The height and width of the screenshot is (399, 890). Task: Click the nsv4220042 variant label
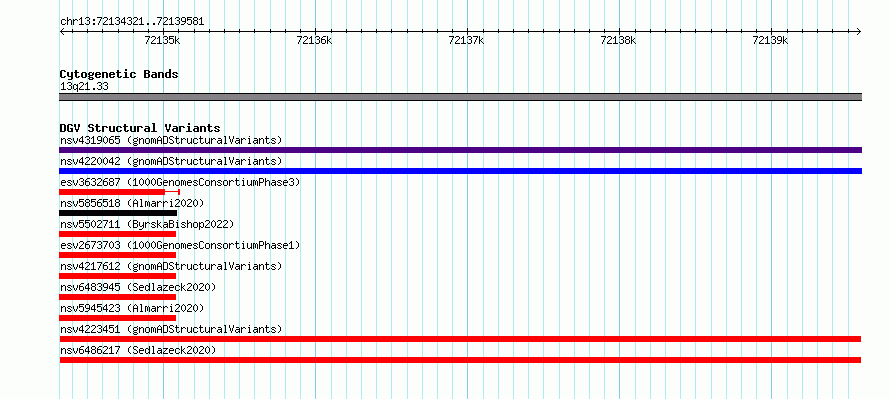(171, 161)
